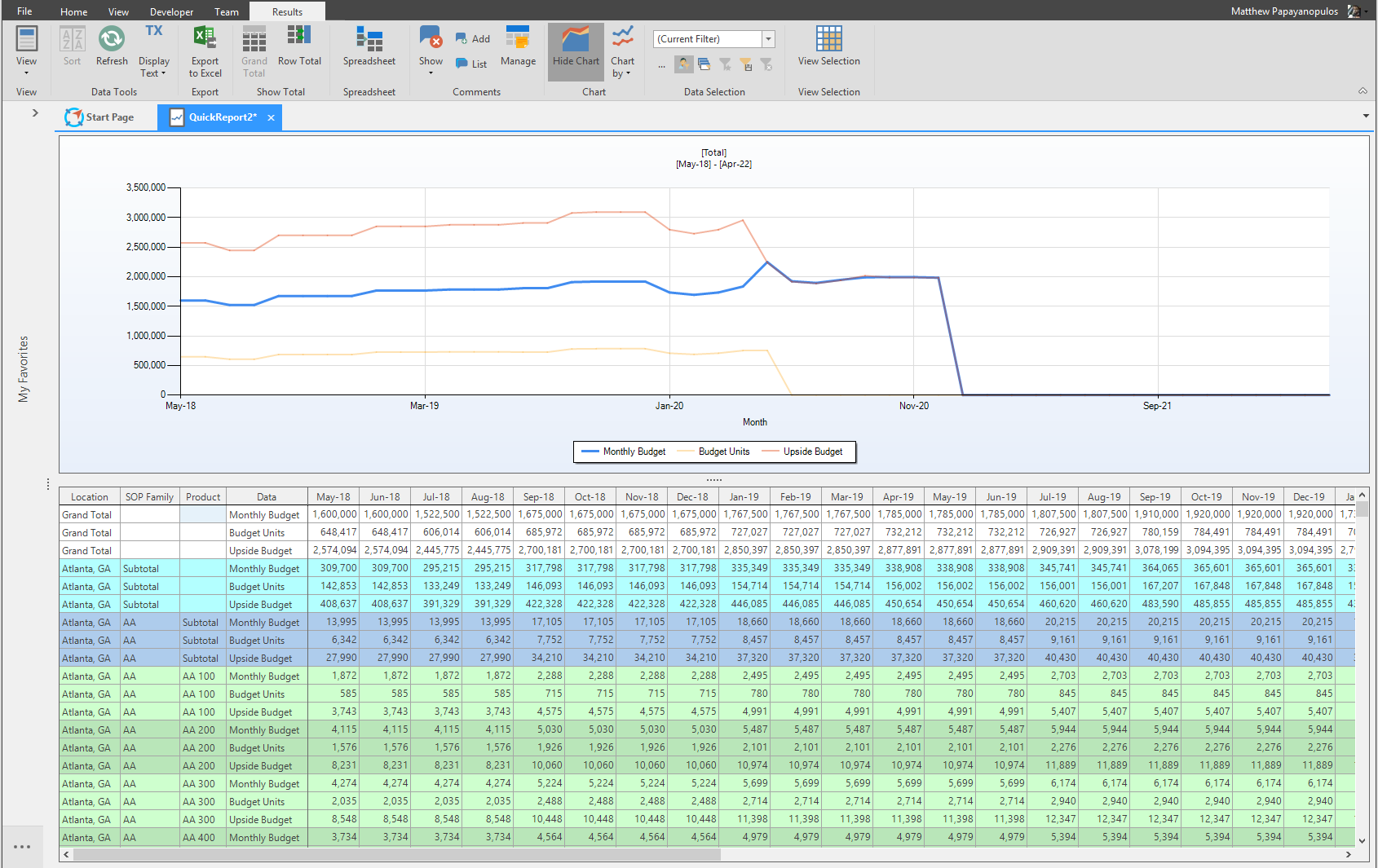Open the Current Filter dropdown
This screenshot has height=868, width=1378.
[x=768, y=39]
